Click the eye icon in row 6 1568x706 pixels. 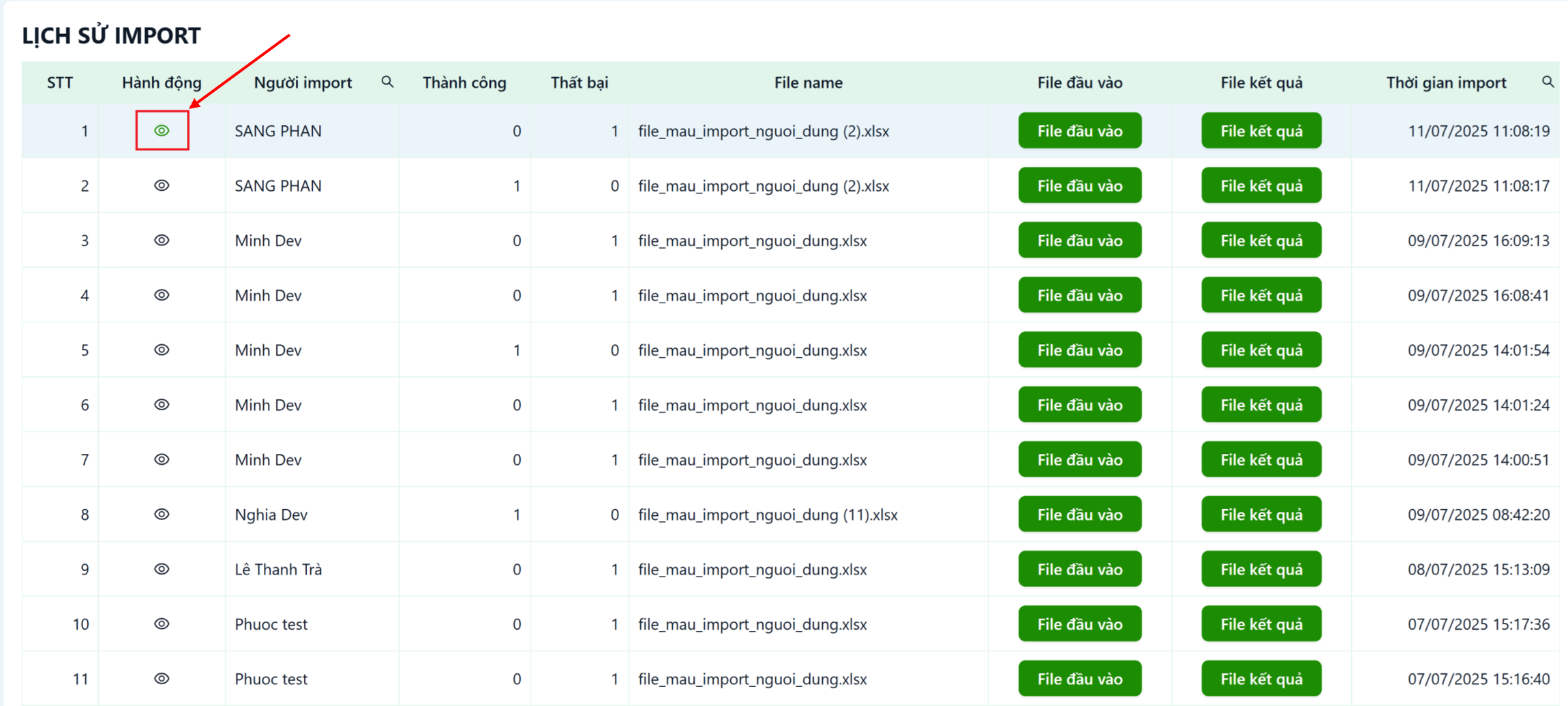point(162,405)
